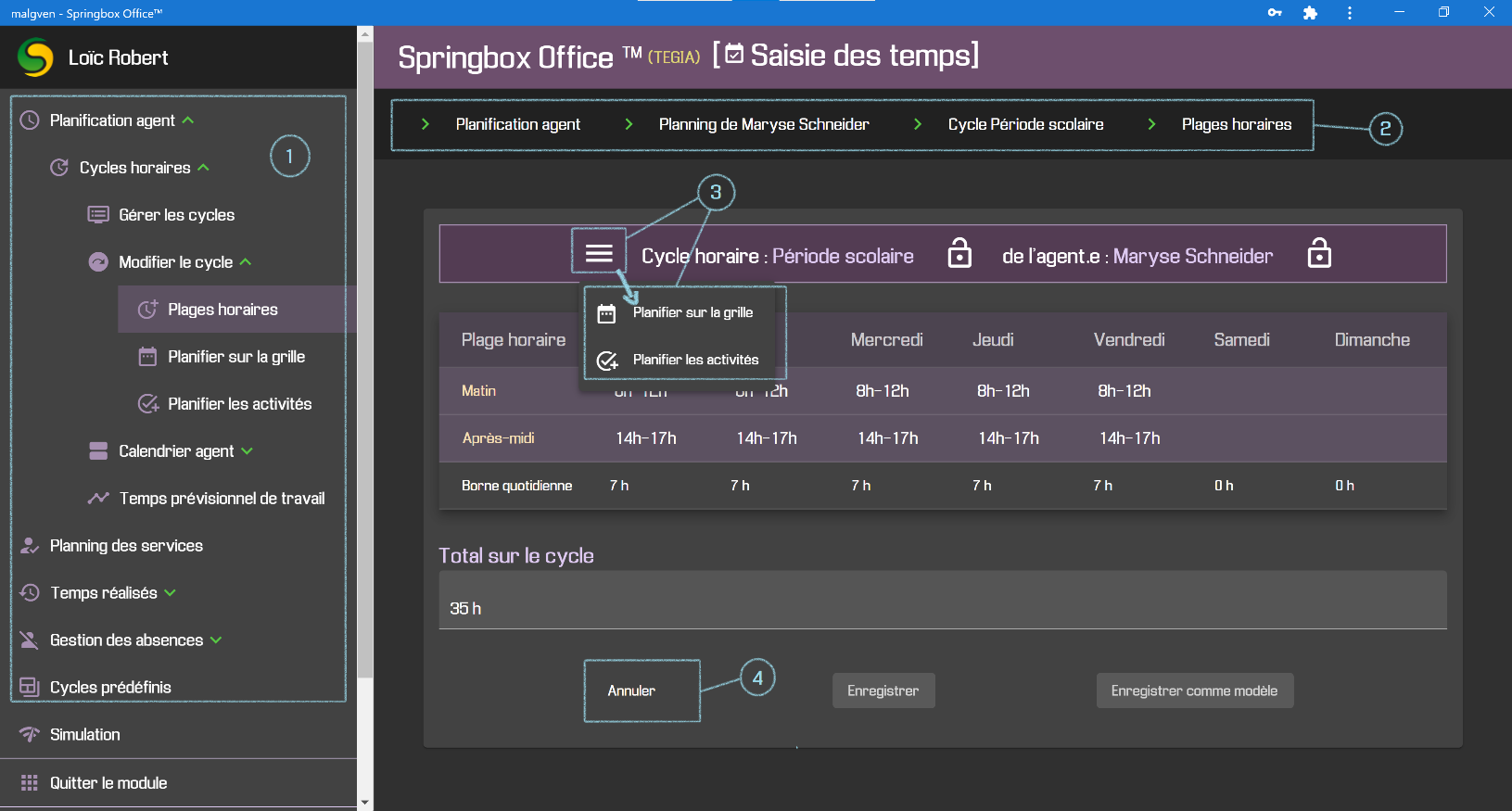Image resolution: width=1512 pixels, height=811 pixels.
Task: Click the Matin row label
Action: tap(479, 391)
